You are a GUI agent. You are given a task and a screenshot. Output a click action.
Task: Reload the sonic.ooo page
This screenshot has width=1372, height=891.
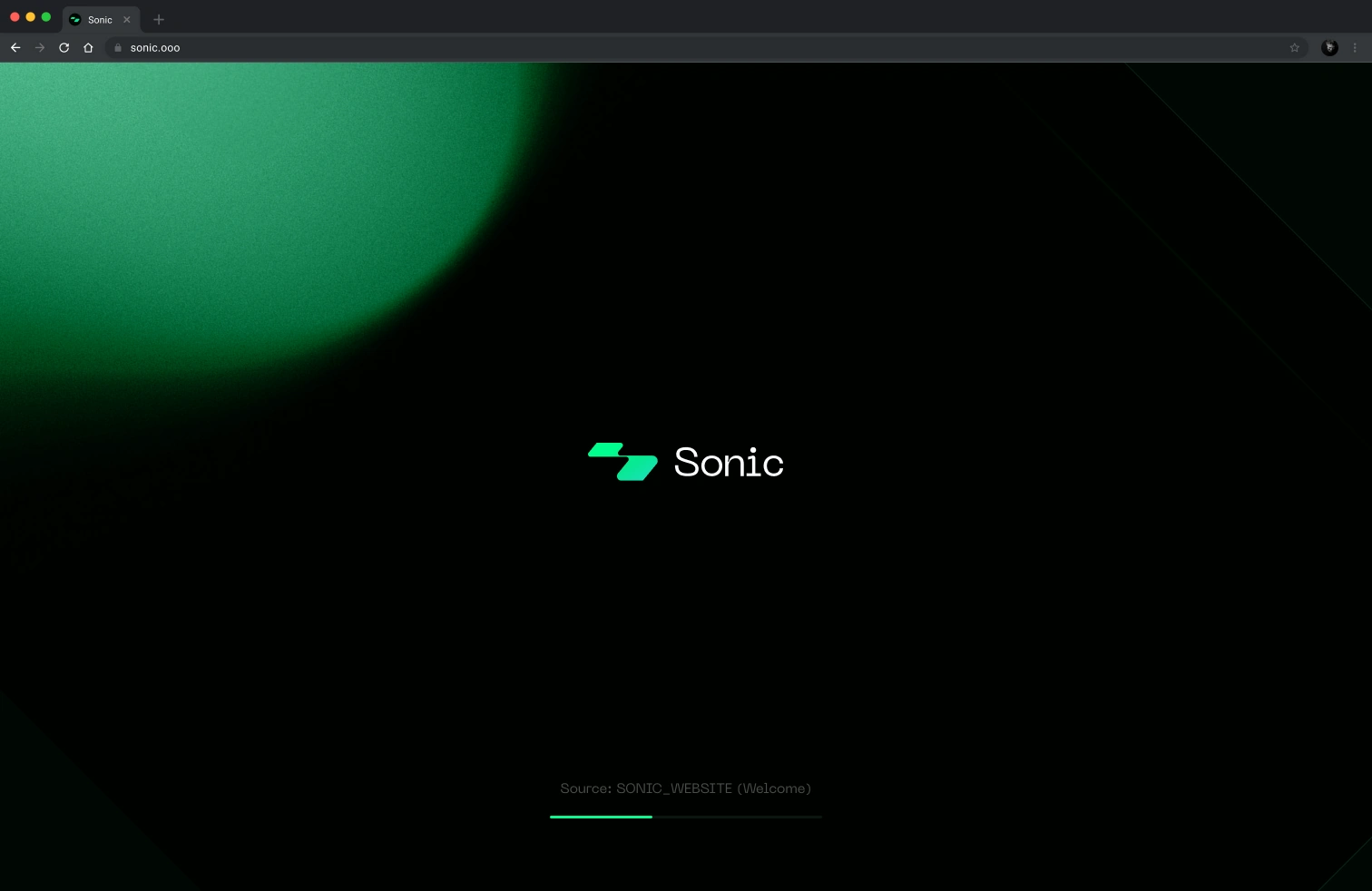[x=64, y=48]
